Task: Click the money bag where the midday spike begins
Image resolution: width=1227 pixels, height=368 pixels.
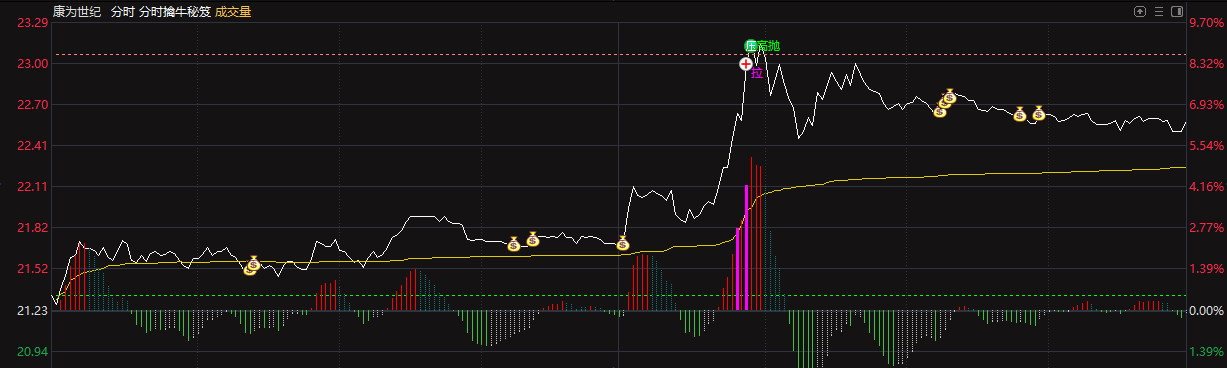Action: [622, 242]
